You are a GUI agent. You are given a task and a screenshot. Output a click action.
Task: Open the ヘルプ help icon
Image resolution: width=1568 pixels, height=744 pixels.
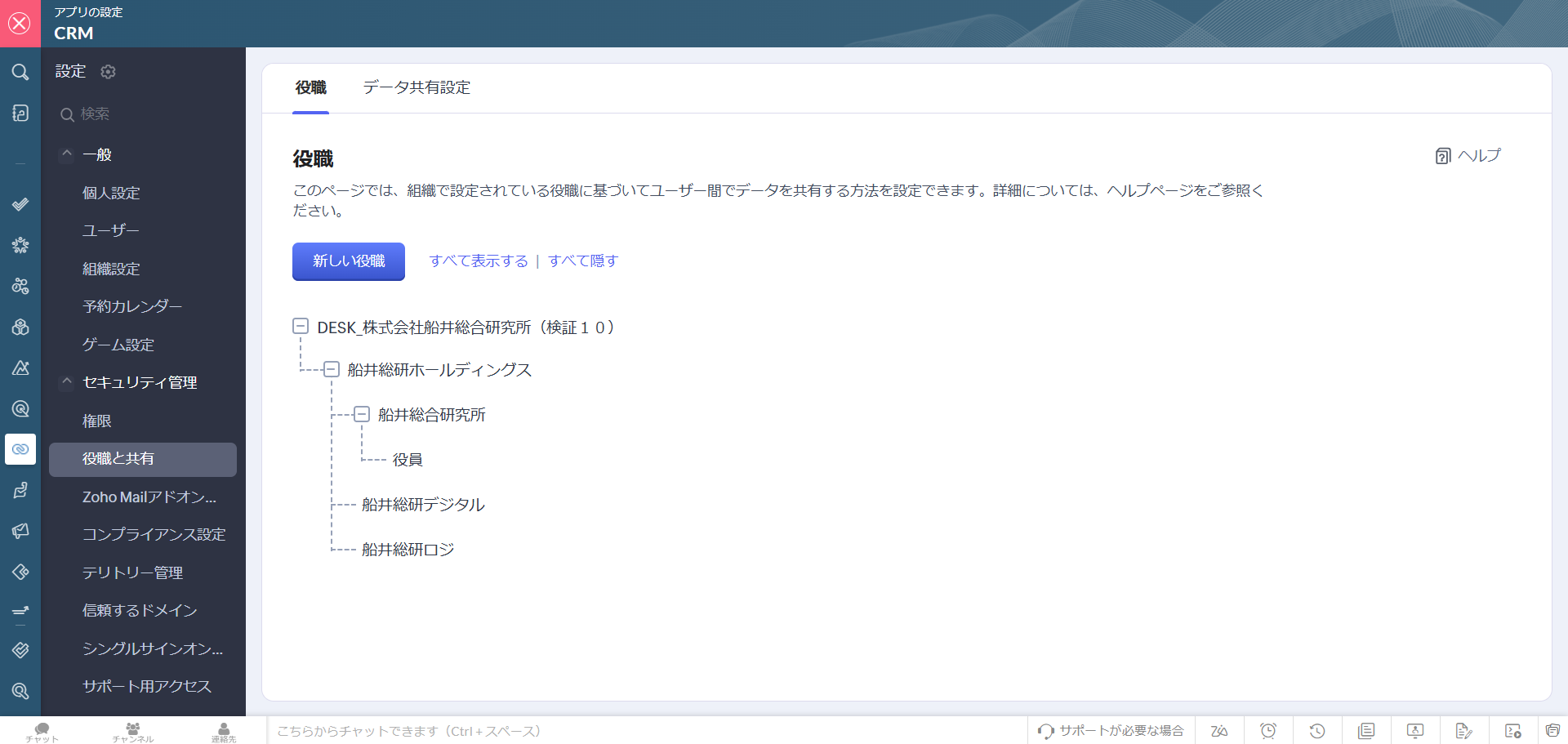coord(1443,156)
